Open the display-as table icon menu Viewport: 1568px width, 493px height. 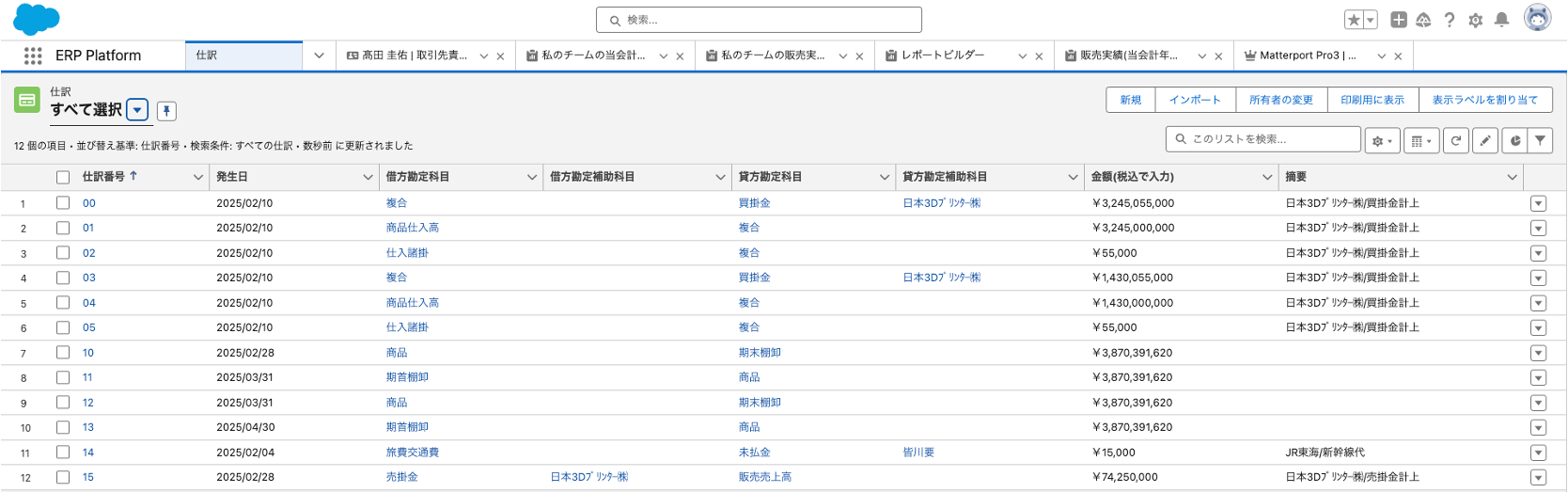point(1421,141)
